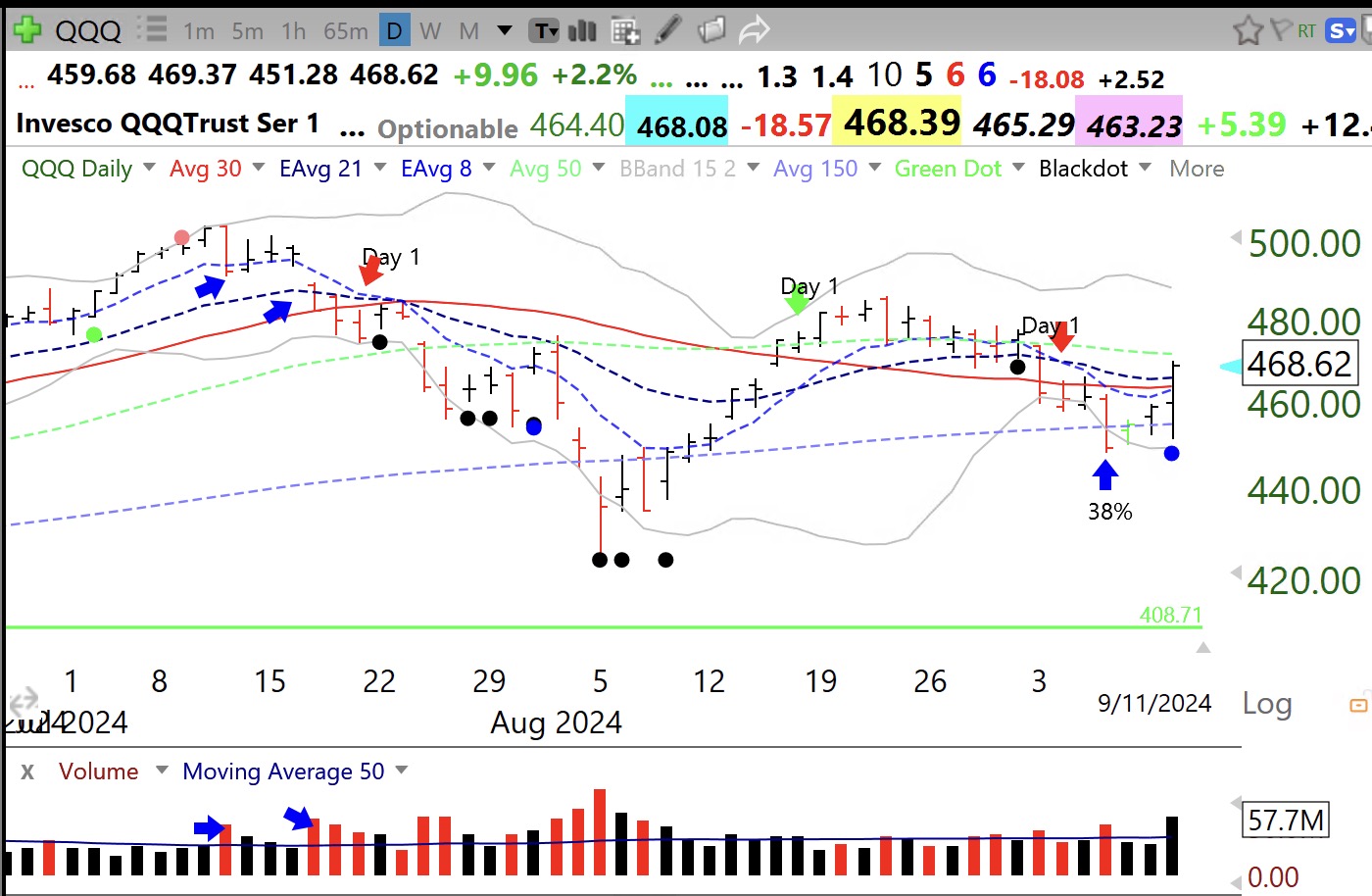The height and width of the screenshot is (896, 1372).
Task: Click the EAvg 8 indicator label
Action: pos(436,169)
